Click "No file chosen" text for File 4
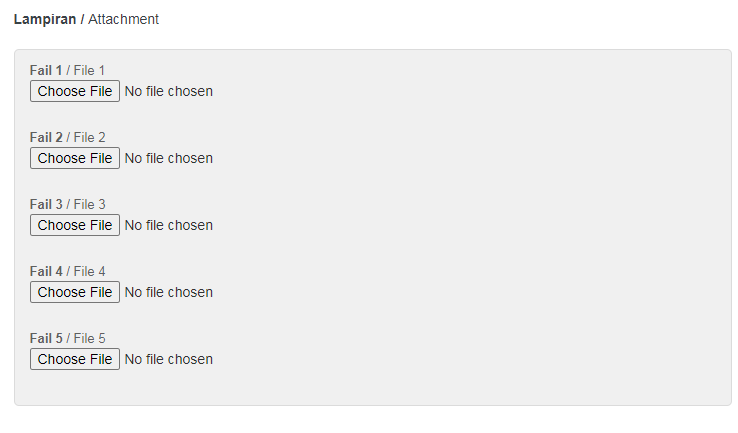Screen dimensions: 738x433 pos(168,292)
